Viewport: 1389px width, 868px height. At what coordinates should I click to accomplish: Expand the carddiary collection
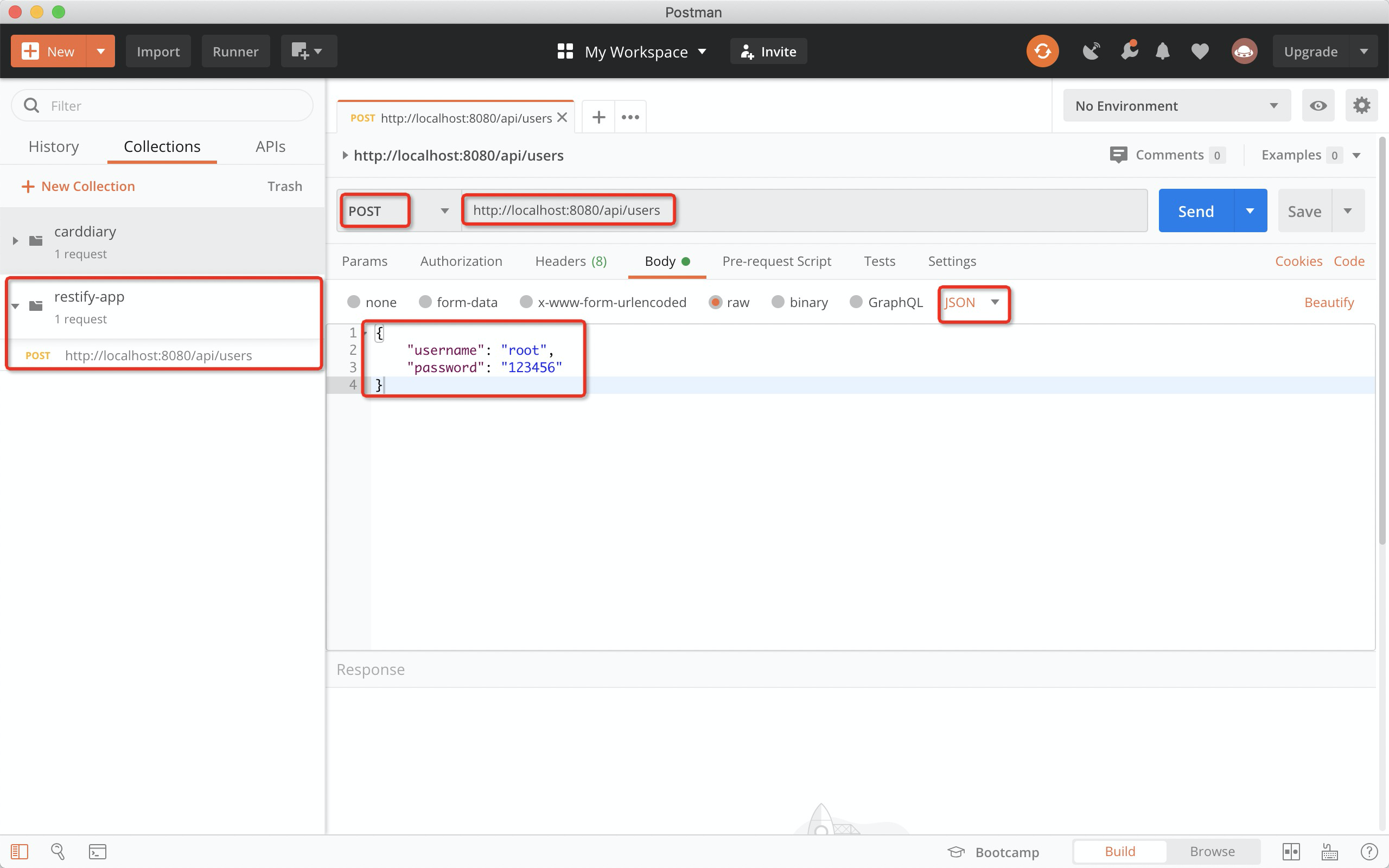tap(15, 240)
